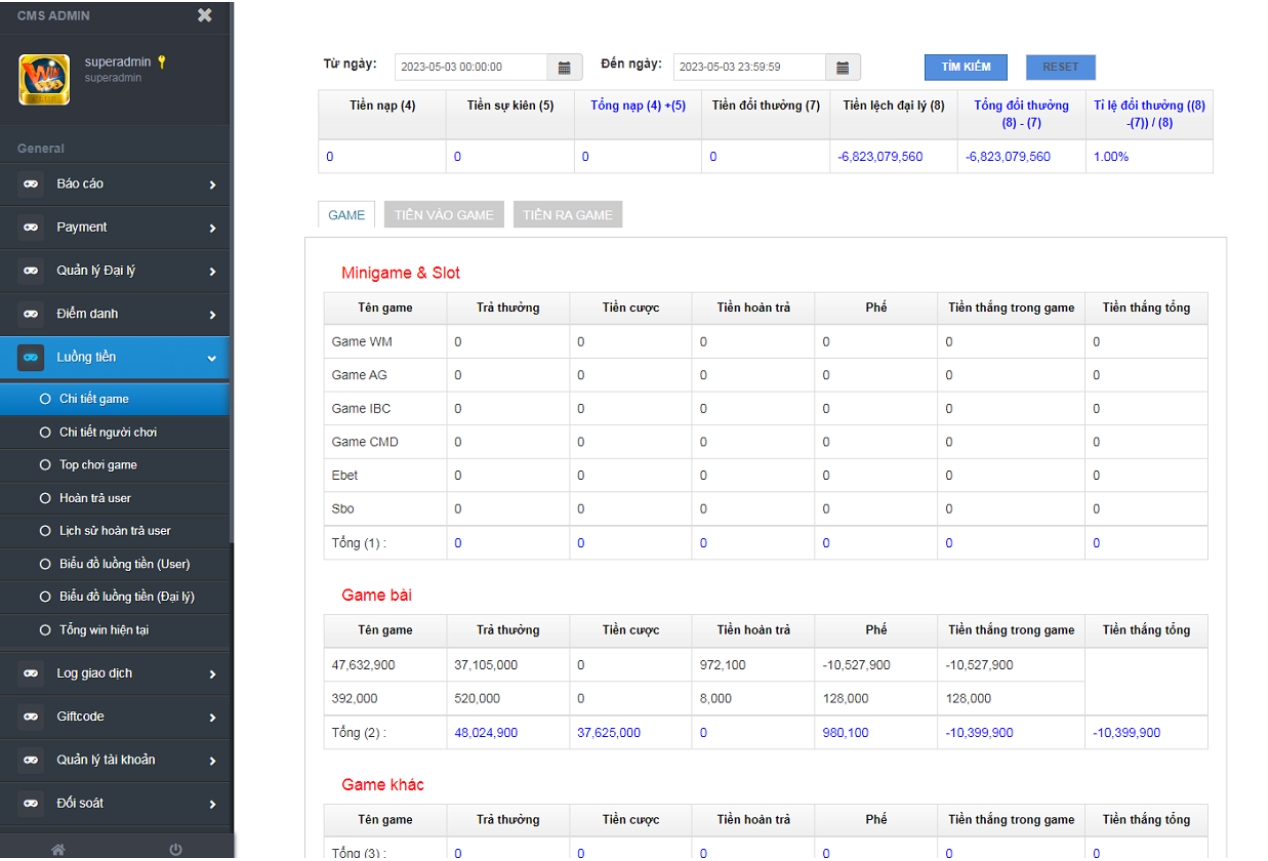Click the home icon at the sidebar bottom

point(59,850)
